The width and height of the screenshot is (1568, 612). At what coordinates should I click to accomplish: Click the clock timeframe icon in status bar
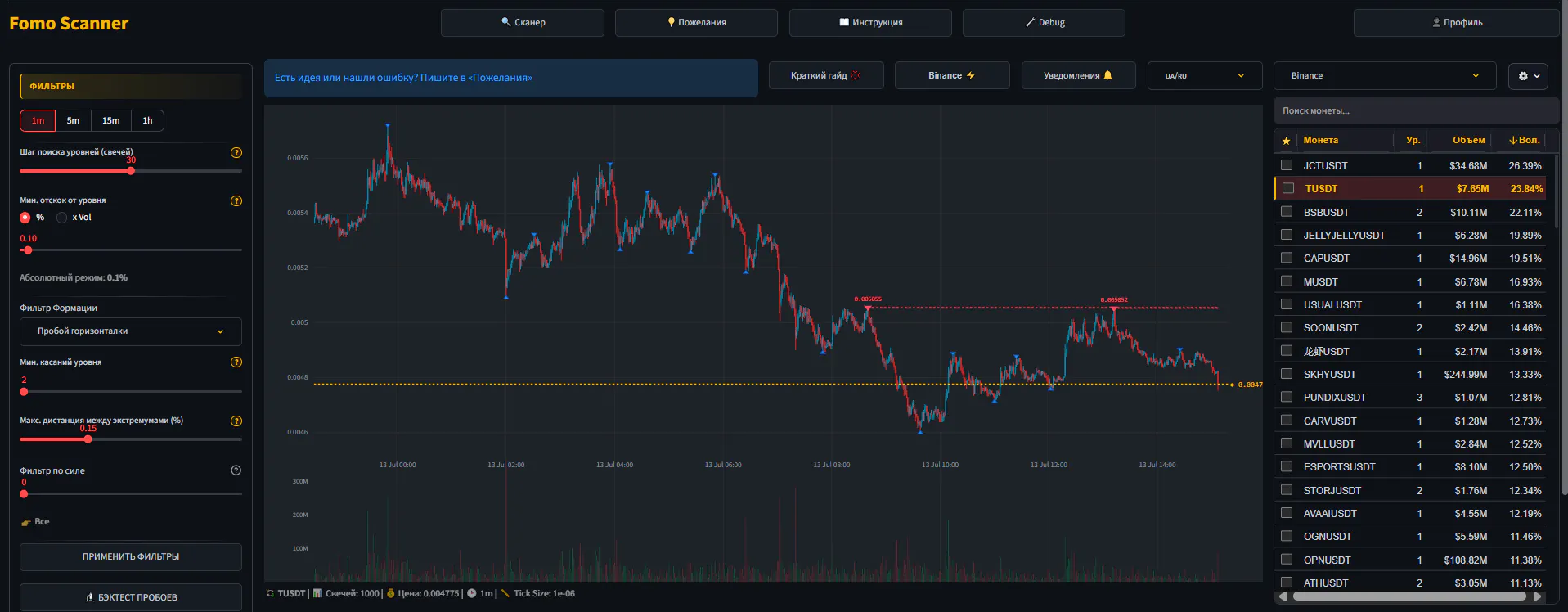pyautogui.click(x=472, y=593)
